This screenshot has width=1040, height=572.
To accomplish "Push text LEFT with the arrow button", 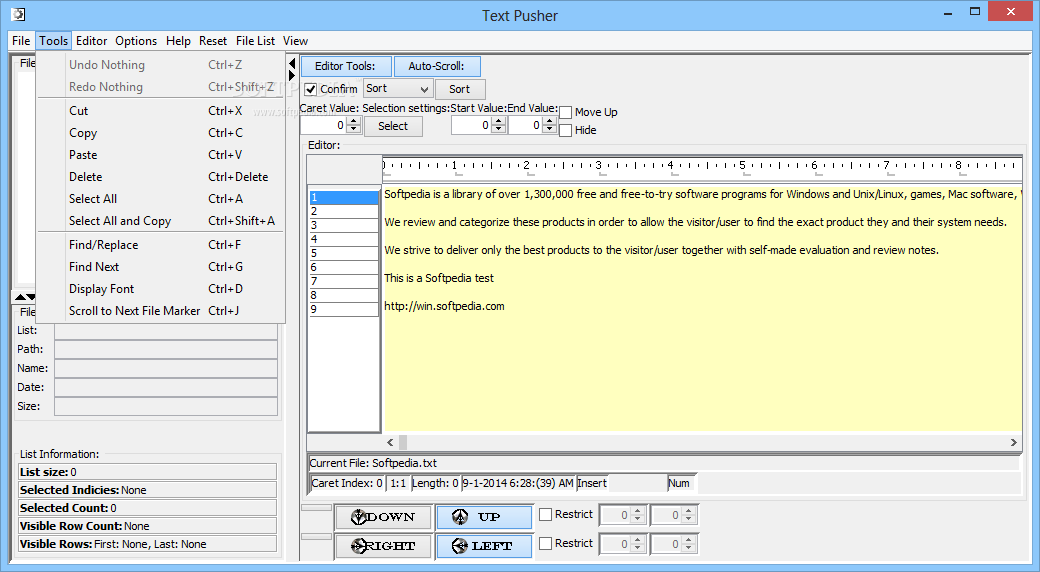I will (484, 546).
